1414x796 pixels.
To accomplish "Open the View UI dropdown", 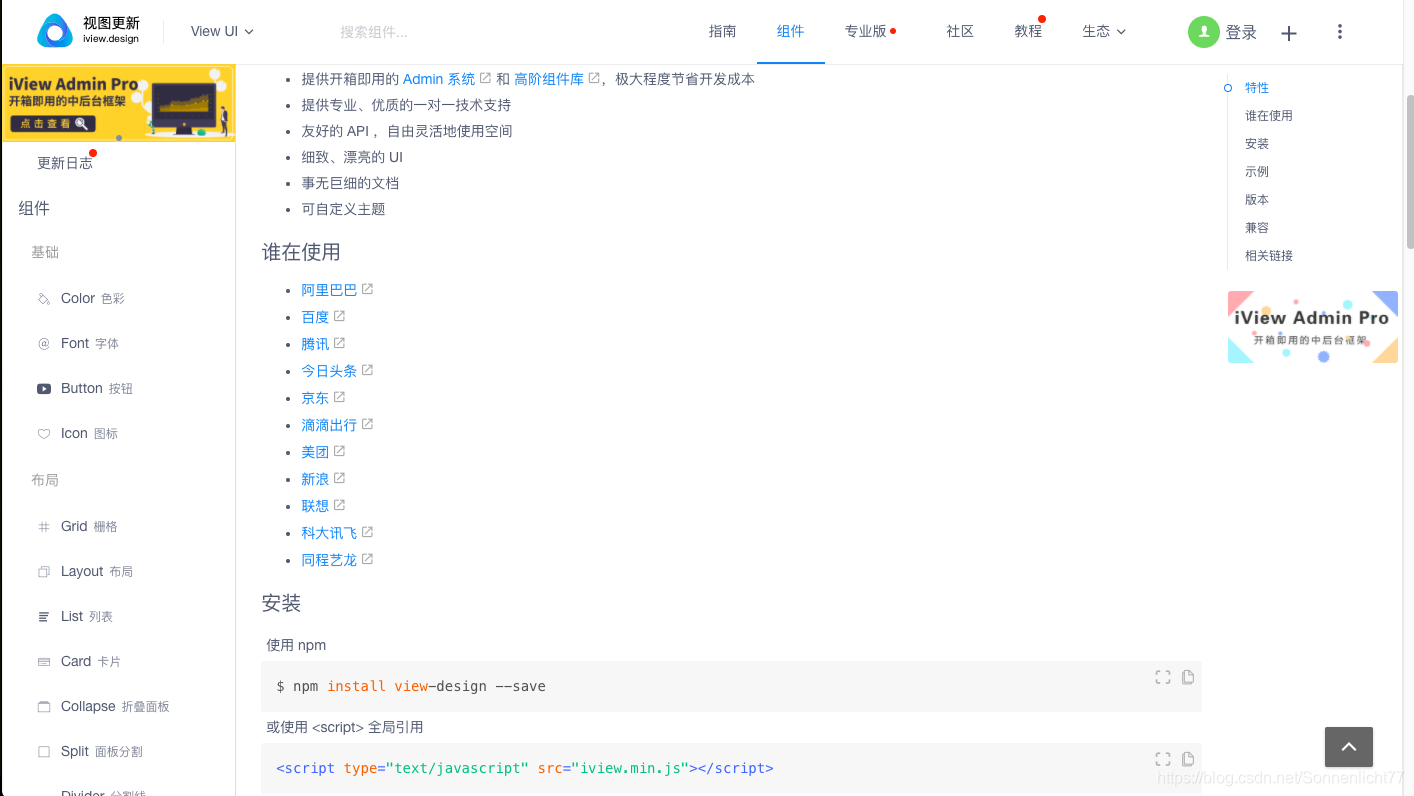I will click(x=222, y=31).
